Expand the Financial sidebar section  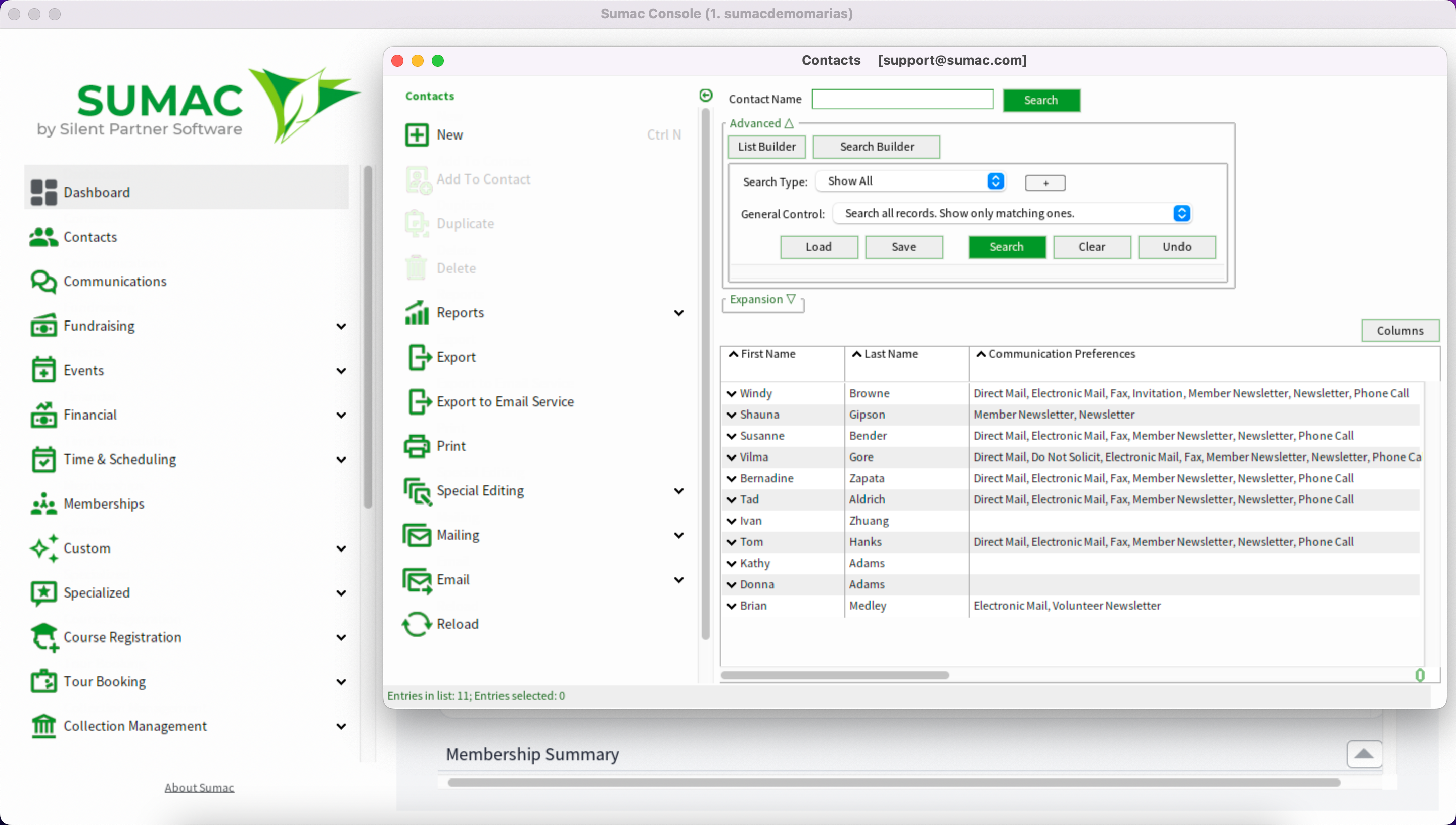coord(341,416)
